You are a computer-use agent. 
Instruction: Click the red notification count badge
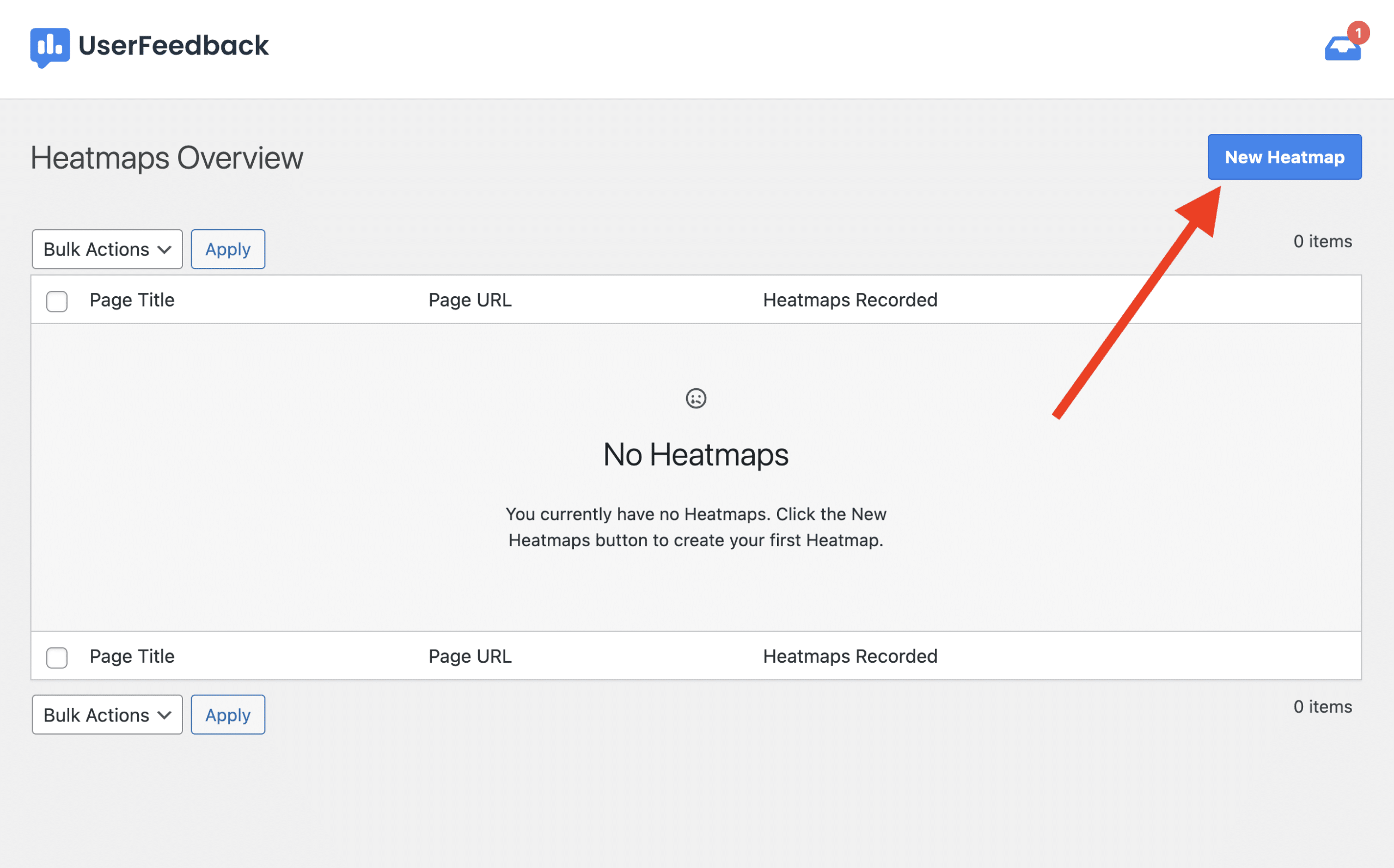click(1358, 33)
